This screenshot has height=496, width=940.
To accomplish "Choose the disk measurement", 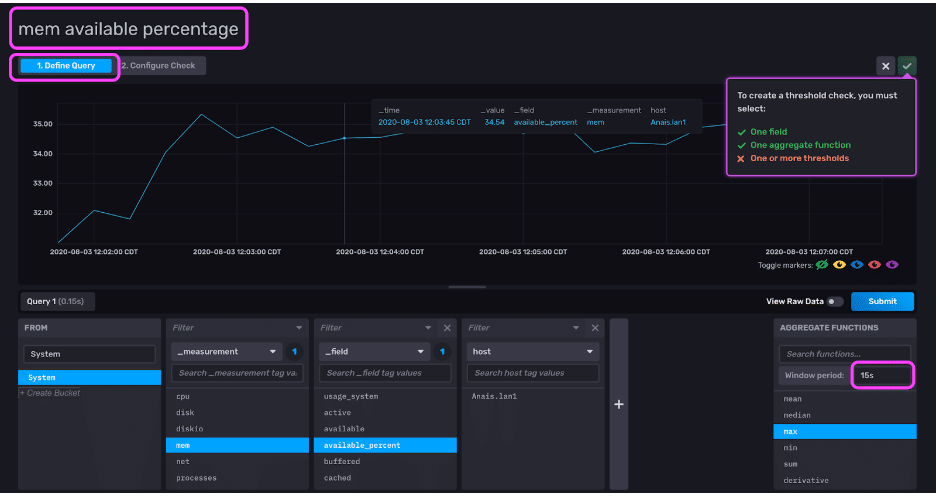I will (x=237, y=413).
